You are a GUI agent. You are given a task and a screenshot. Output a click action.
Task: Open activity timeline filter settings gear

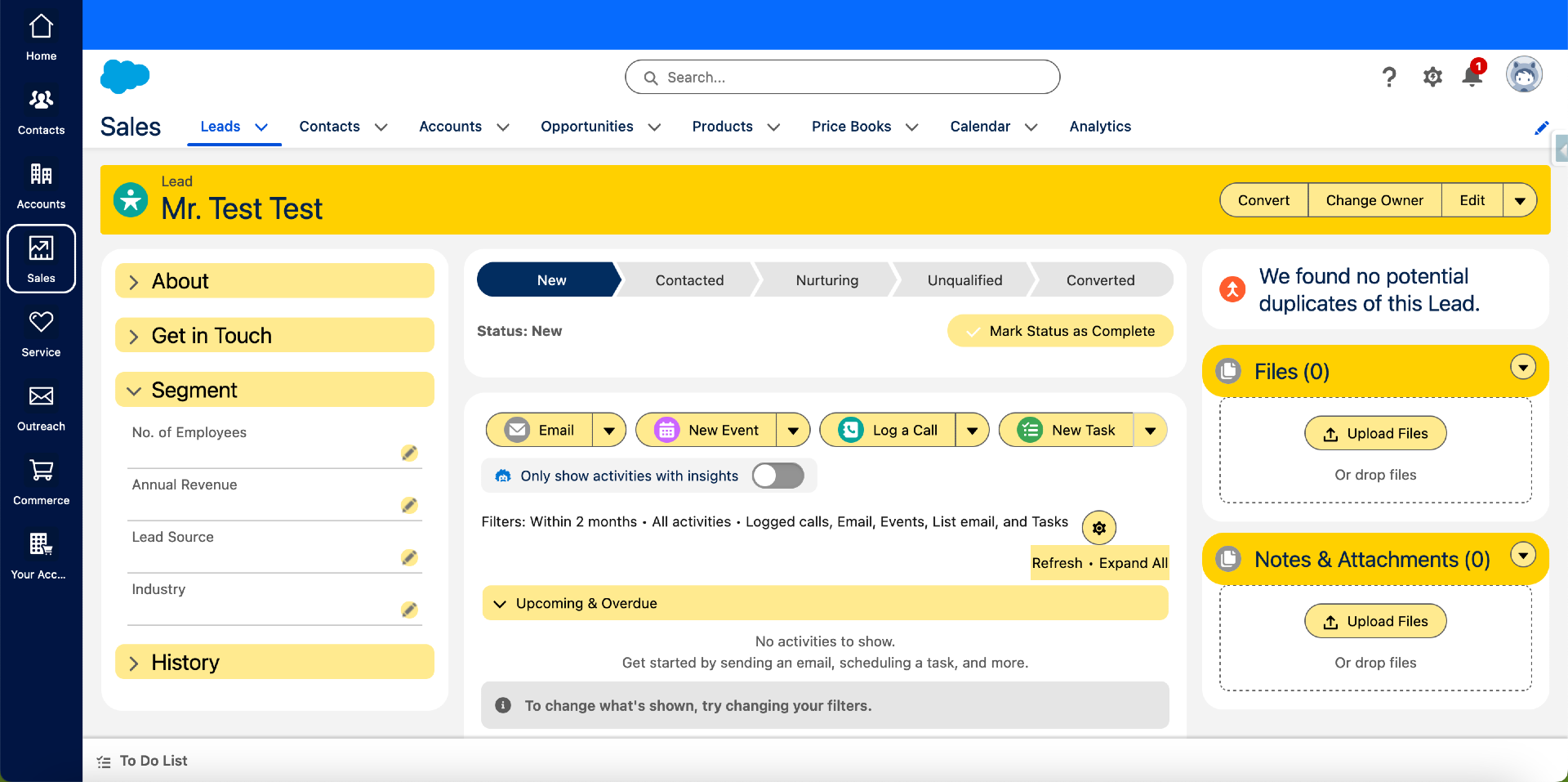point(1099,528)
